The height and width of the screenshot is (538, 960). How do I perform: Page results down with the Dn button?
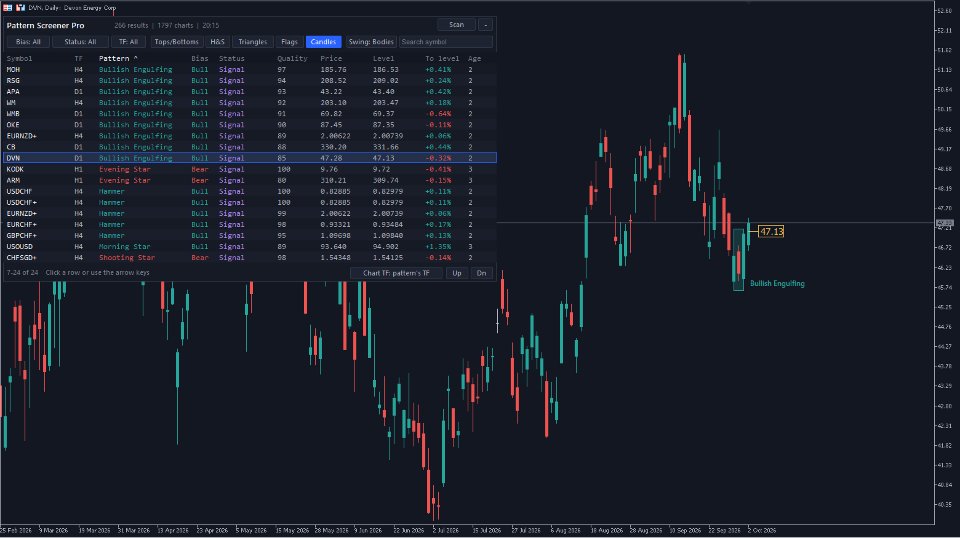click(481, 273)
